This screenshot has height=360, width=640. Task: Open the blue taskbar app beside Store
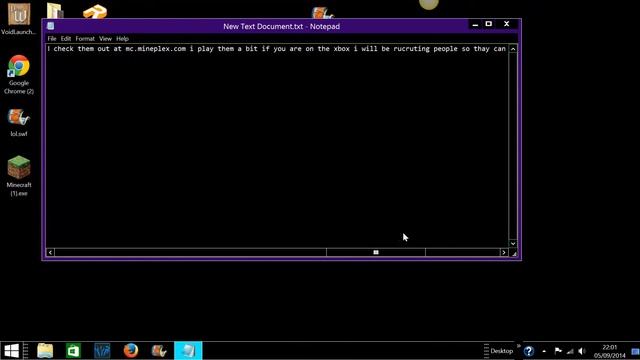[102, 351]
